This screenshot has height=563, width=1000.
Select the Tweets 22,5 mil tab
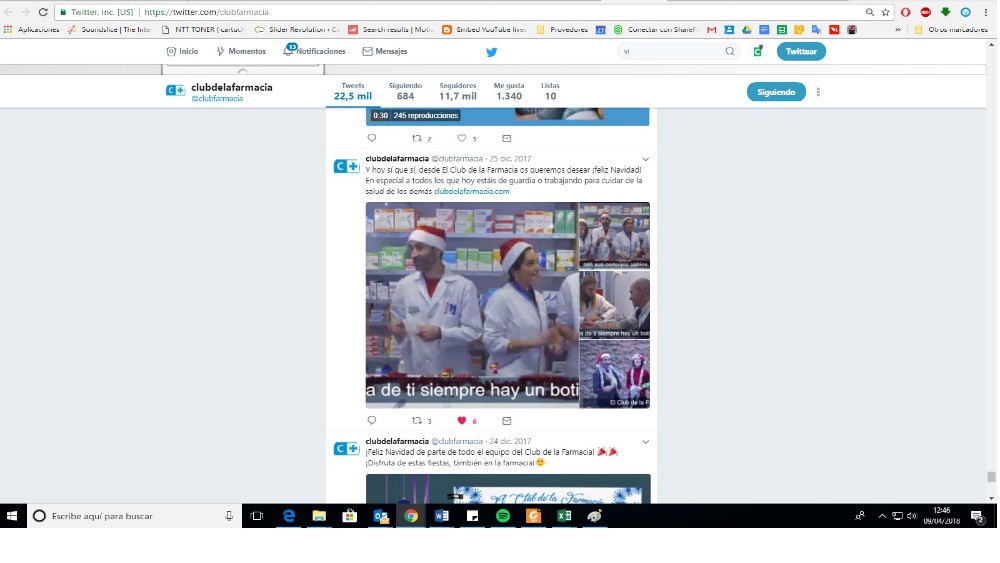point(353,91)
